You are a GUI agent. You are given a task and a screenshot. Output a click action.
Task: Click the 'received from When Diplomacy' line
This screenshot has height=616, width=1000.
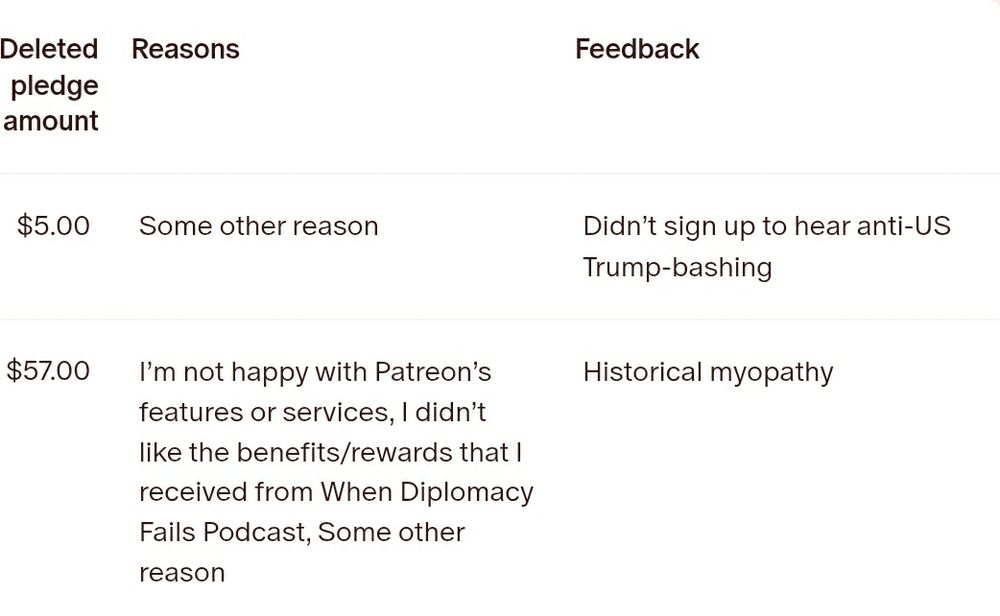click(x=336, y=493)
